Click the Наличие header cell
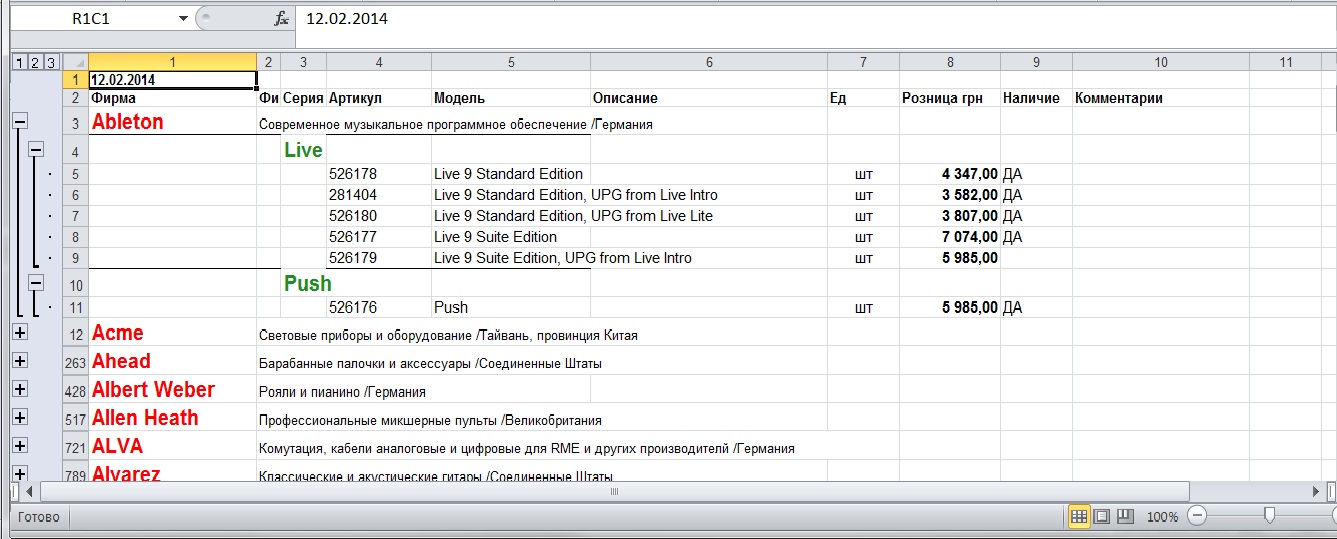The image size is (1337, 539). (1036, 98)
